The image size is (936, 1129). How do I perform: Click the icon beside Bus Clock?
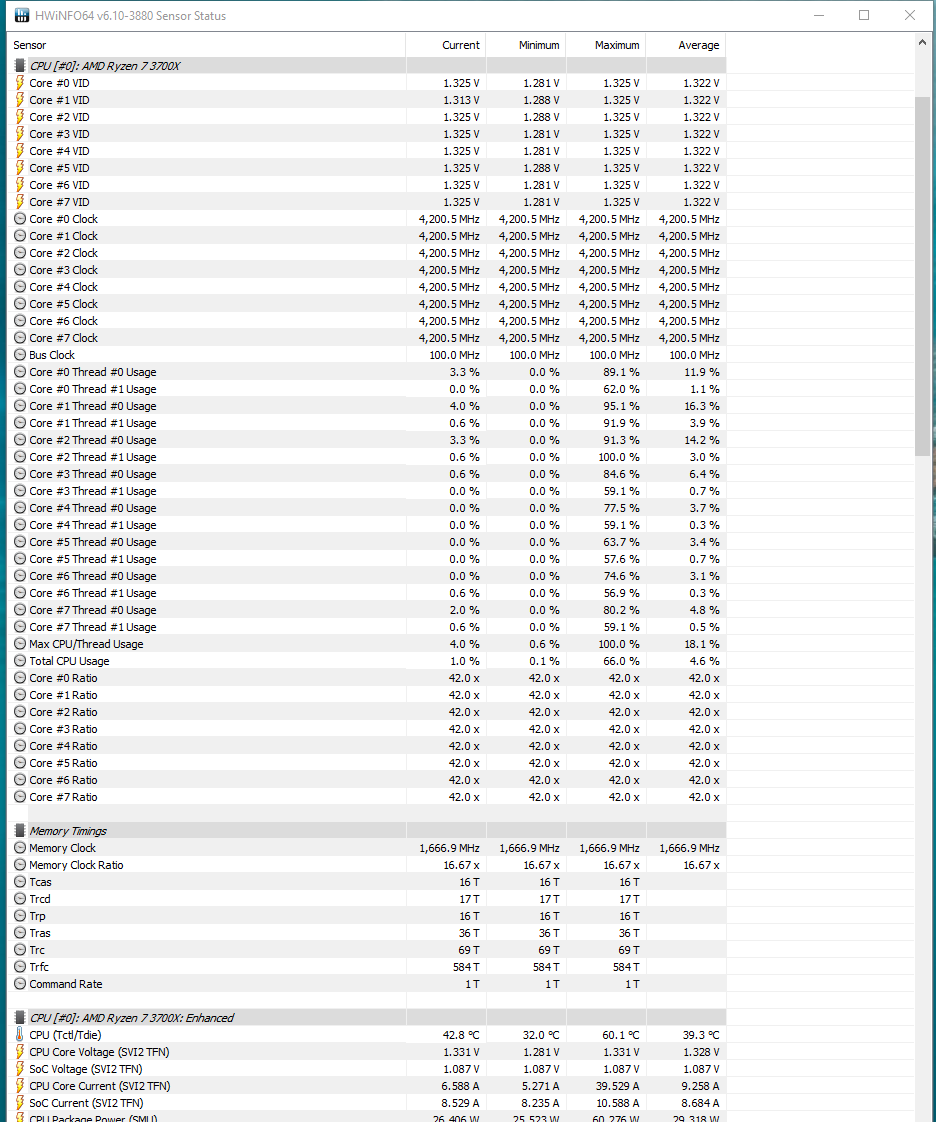coord(20,355)
